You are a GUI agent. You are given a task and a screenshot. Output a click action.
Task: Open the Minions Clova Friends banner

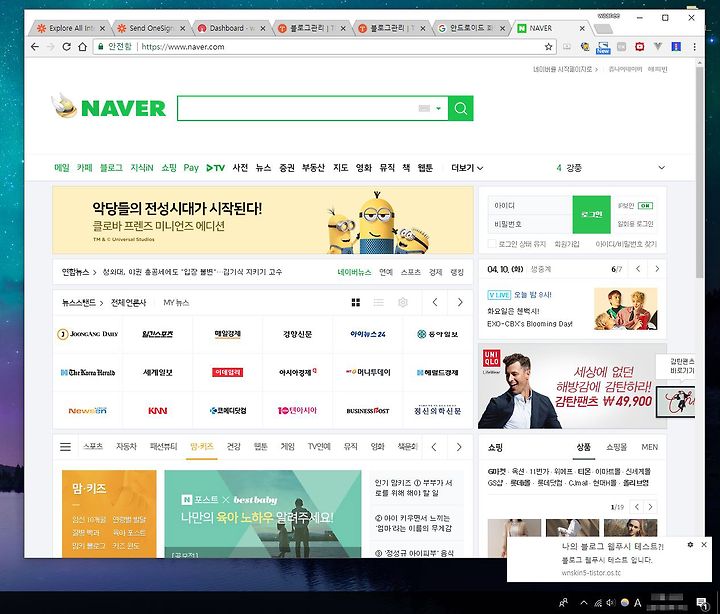click(263, 220)
